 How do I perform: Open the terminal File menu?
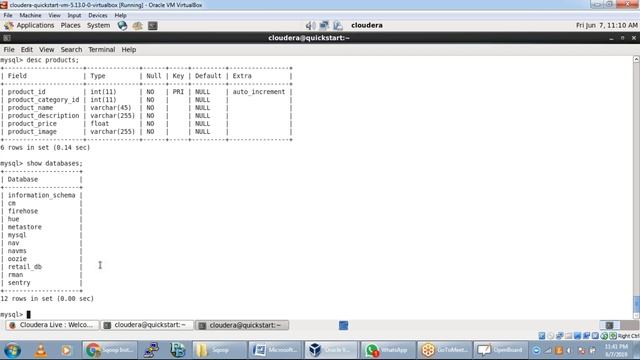point(9,49)
